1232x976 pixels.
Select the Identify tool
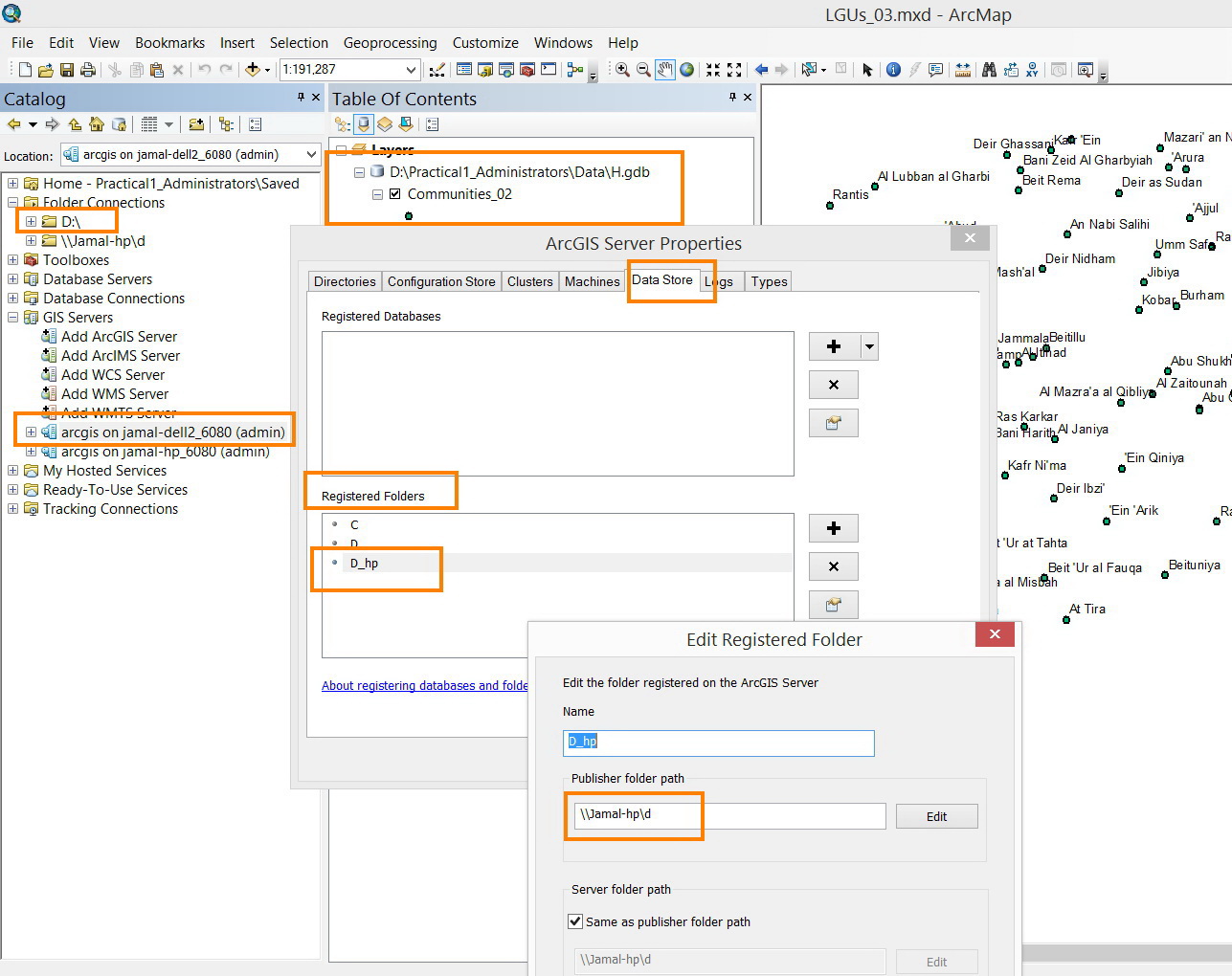[893, 70]
